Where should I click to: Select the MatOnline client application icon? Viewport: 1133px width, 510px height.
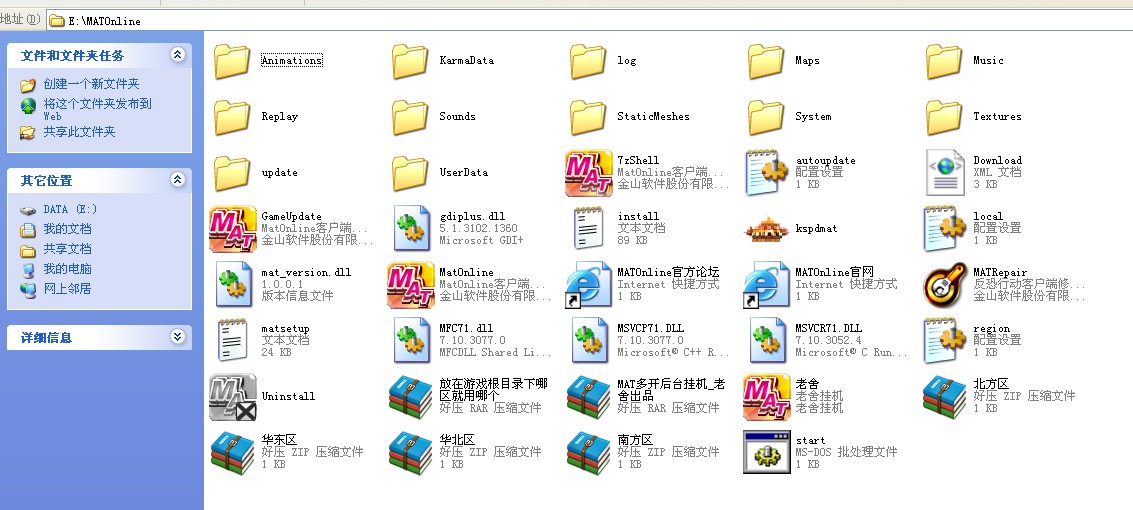pyautogui.click(x=410, y=285)
